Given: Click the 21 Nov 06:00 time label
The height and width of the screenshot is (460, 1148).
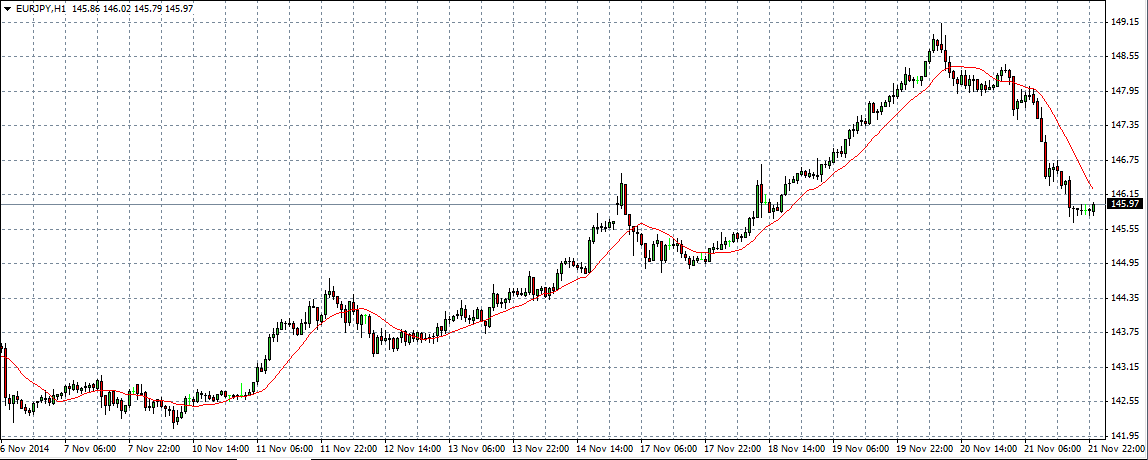Looking at the screenshot, I should point(1053,448).
